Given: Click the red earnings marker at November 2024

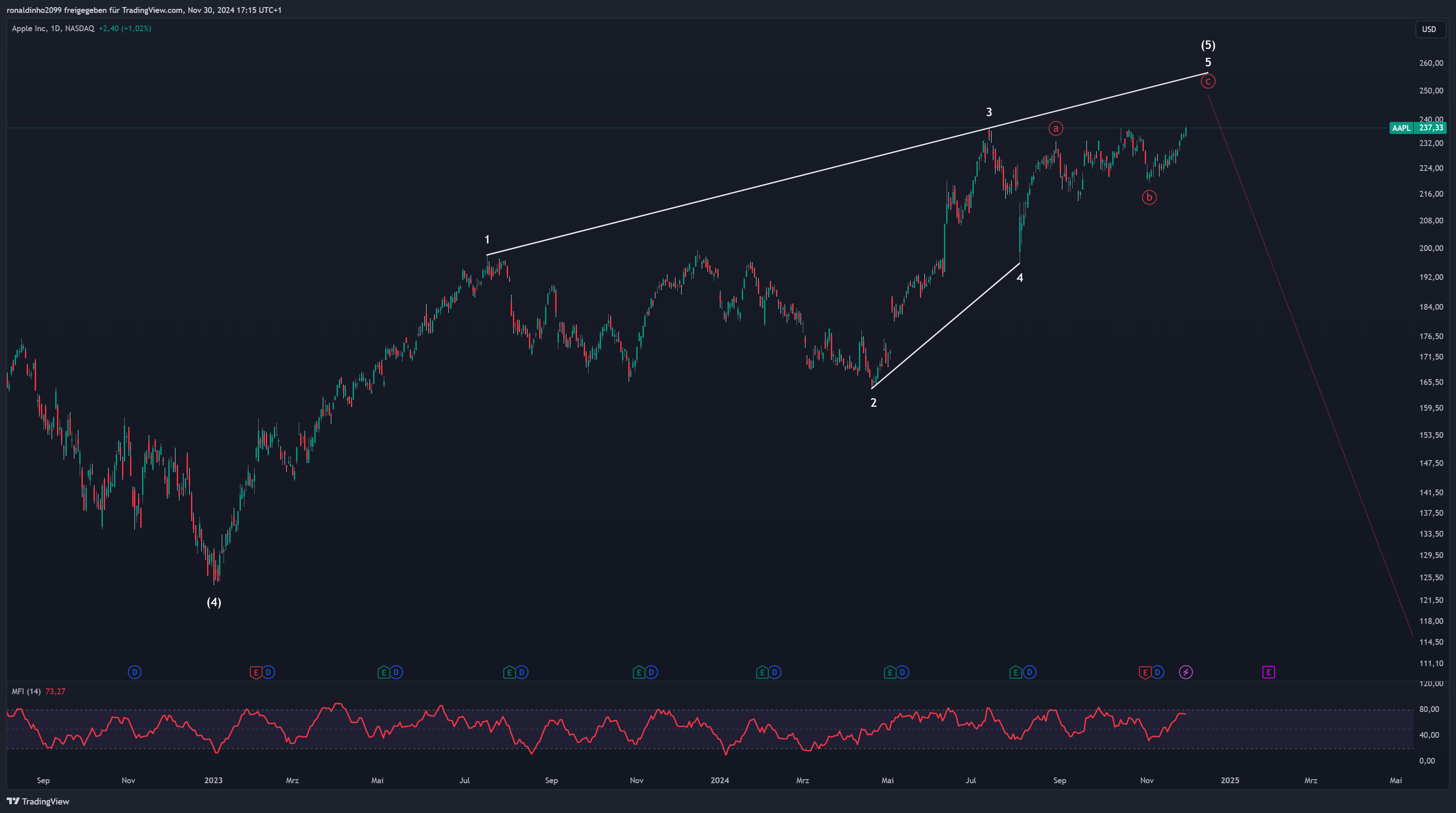Looking at the screenshot, I should click(x=1145, y=672).
